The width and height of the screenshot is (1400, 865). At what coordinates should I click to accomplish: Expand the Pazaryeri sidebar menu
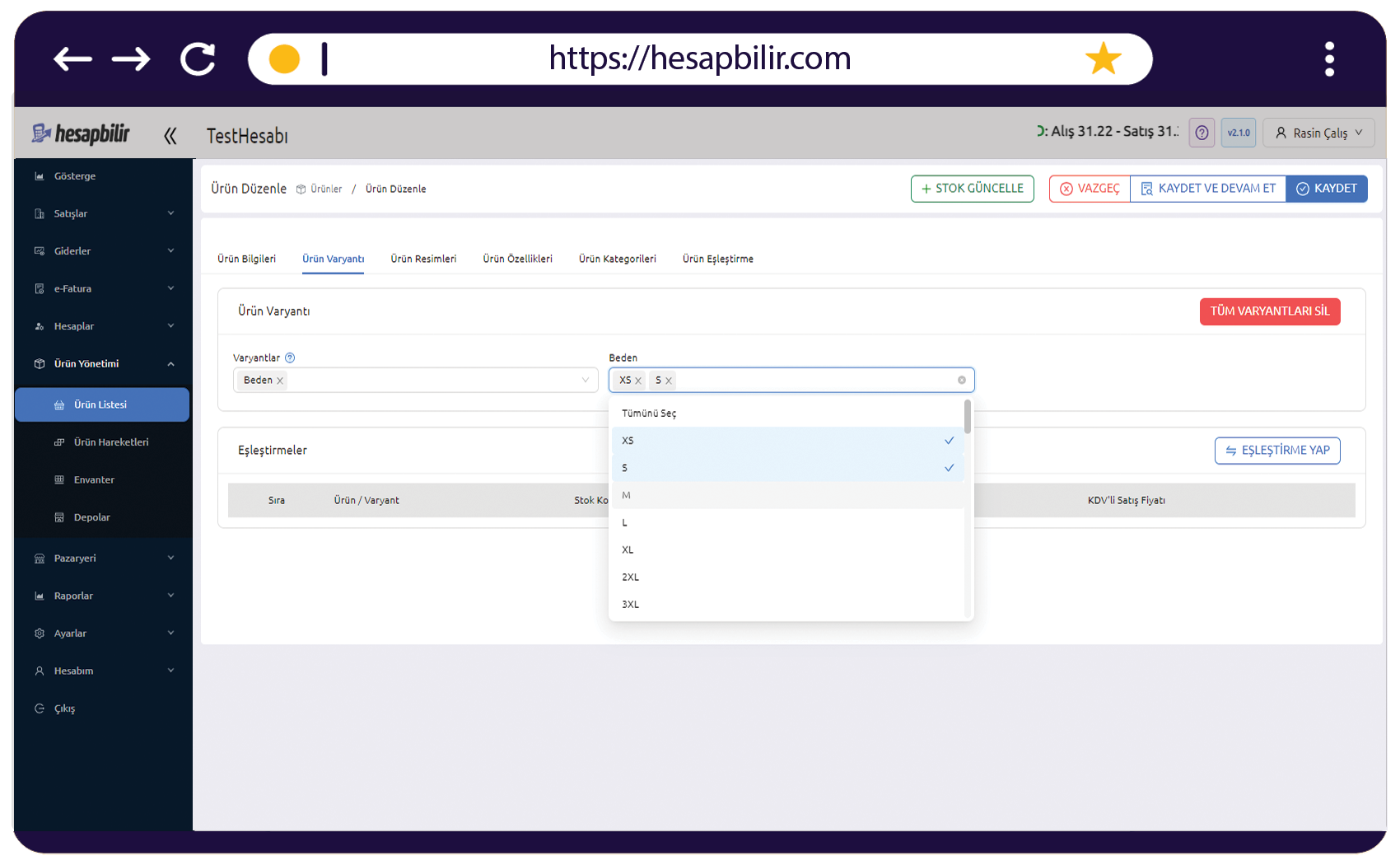click(x=103, y=559)
